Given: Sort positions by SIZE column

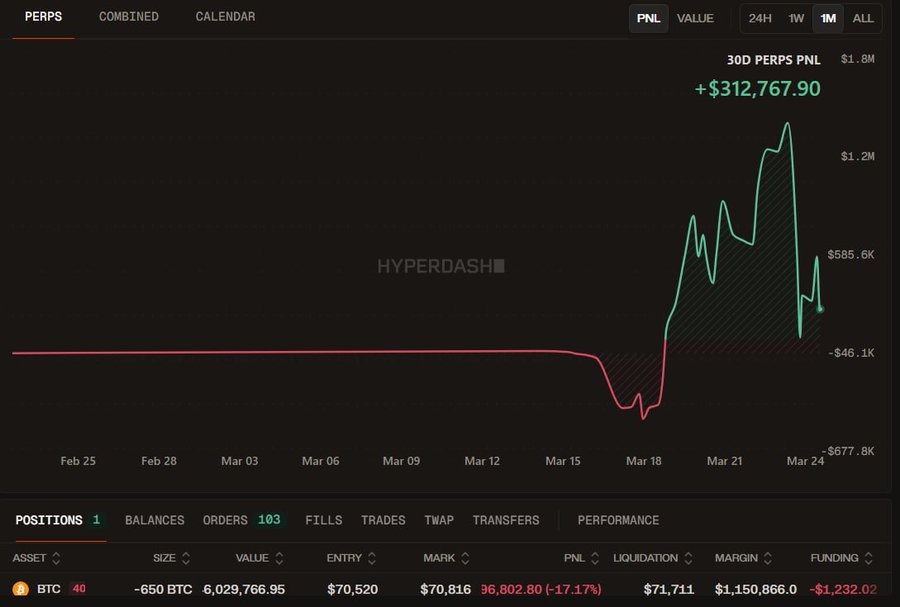Looking at the screenshot, I should click(172, 558).
